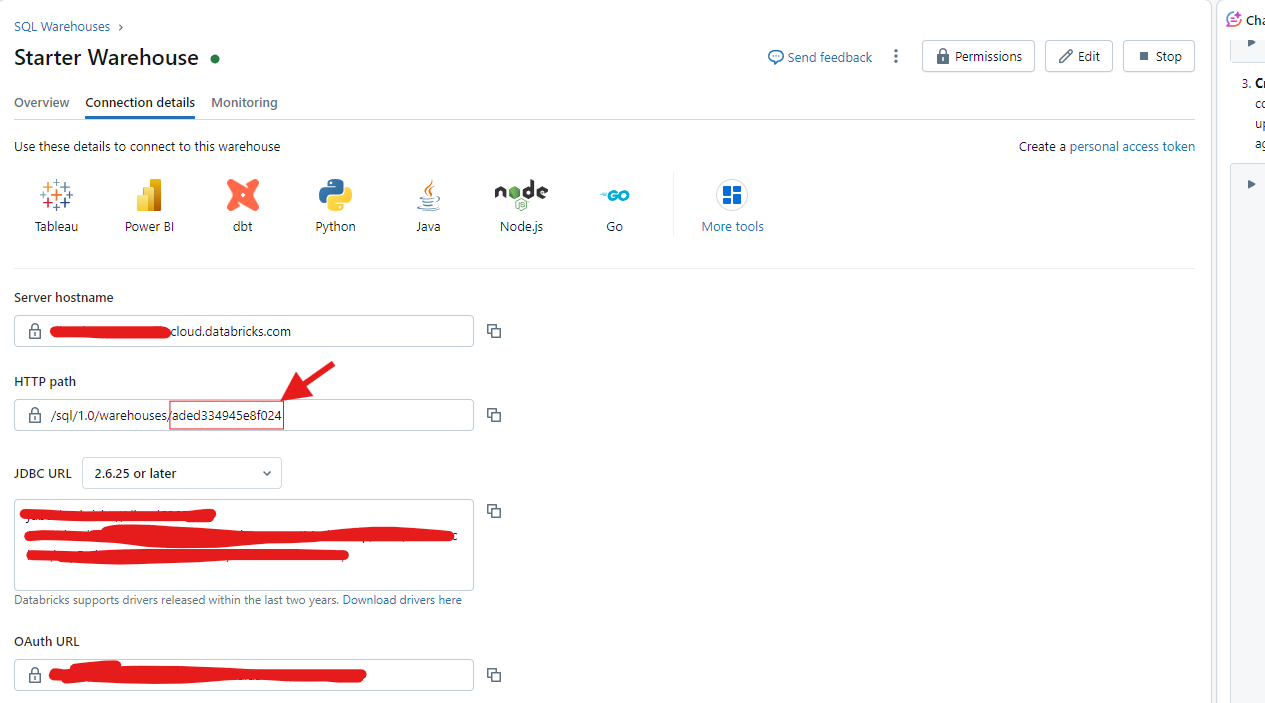Copy the Server hostname value
1265x703 pixels.
493,330
